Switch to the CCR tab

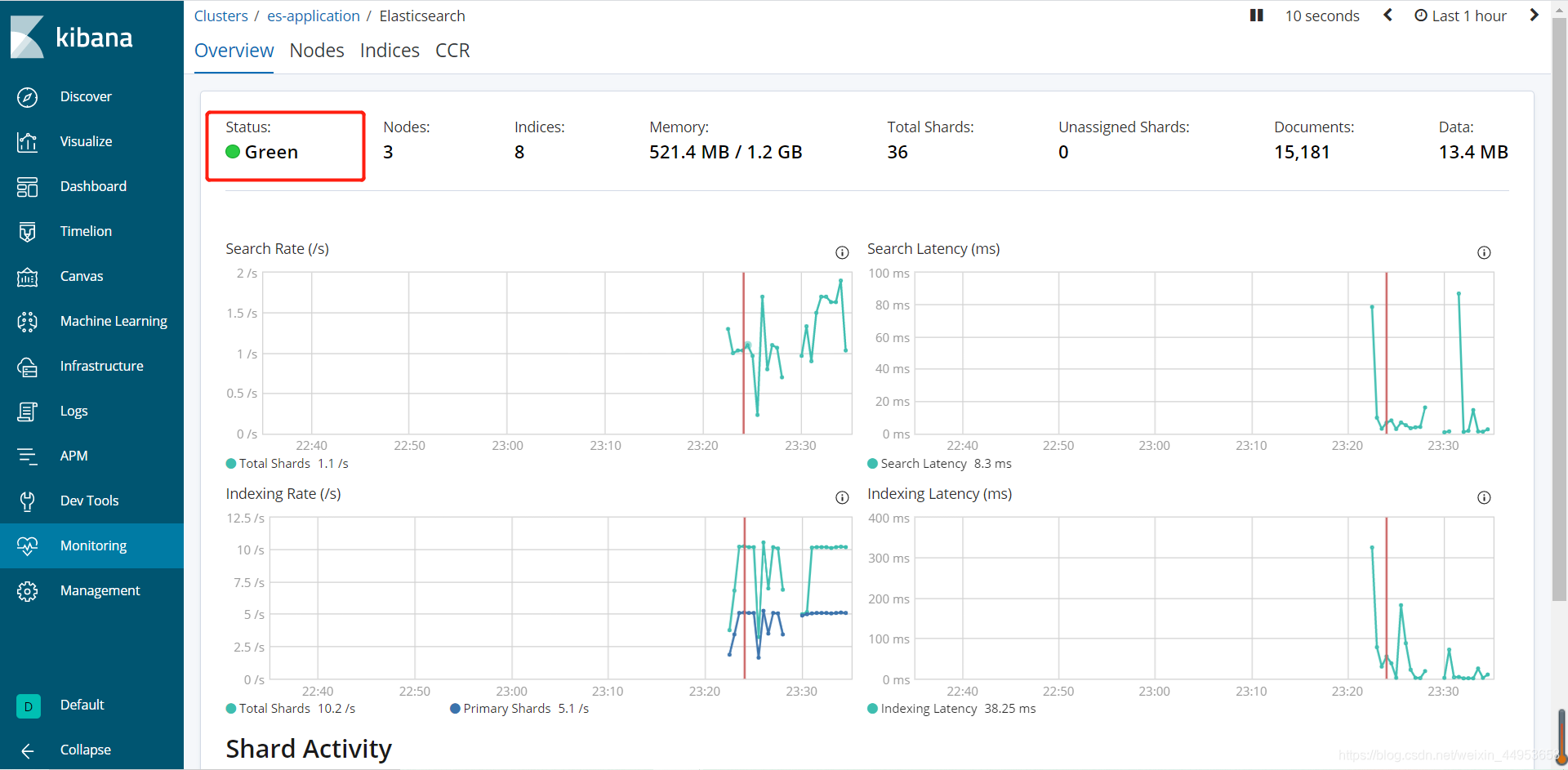click(452, 51)
